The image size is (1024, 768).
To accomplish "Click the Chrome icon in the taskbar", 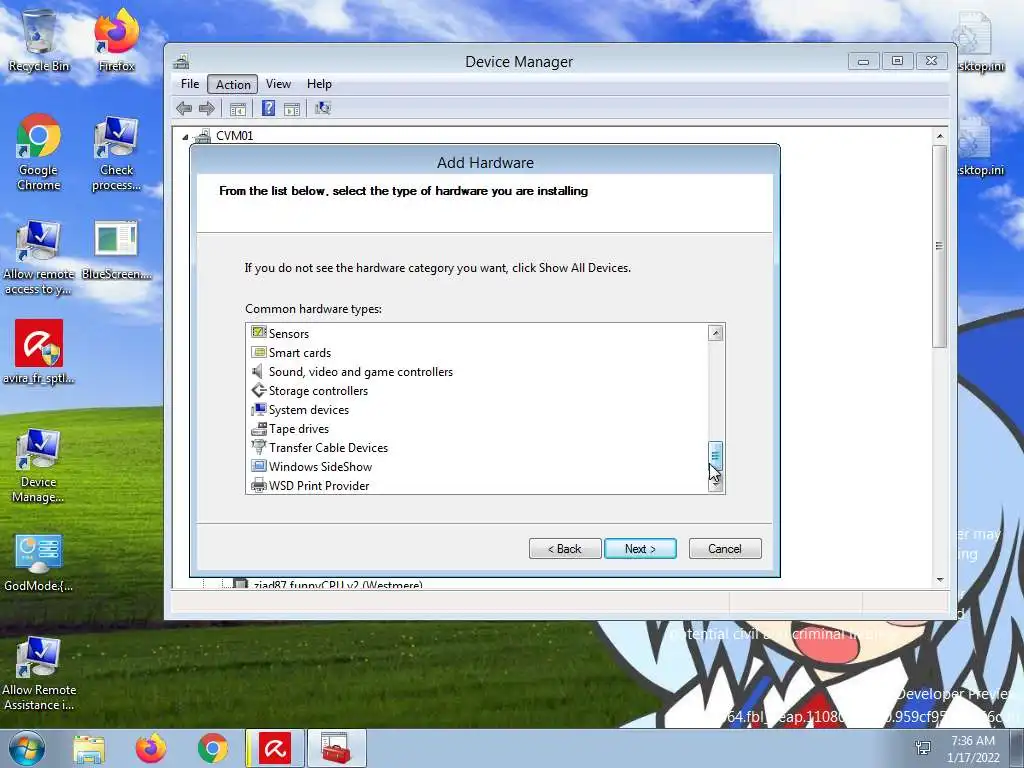I will pos(212,748).
